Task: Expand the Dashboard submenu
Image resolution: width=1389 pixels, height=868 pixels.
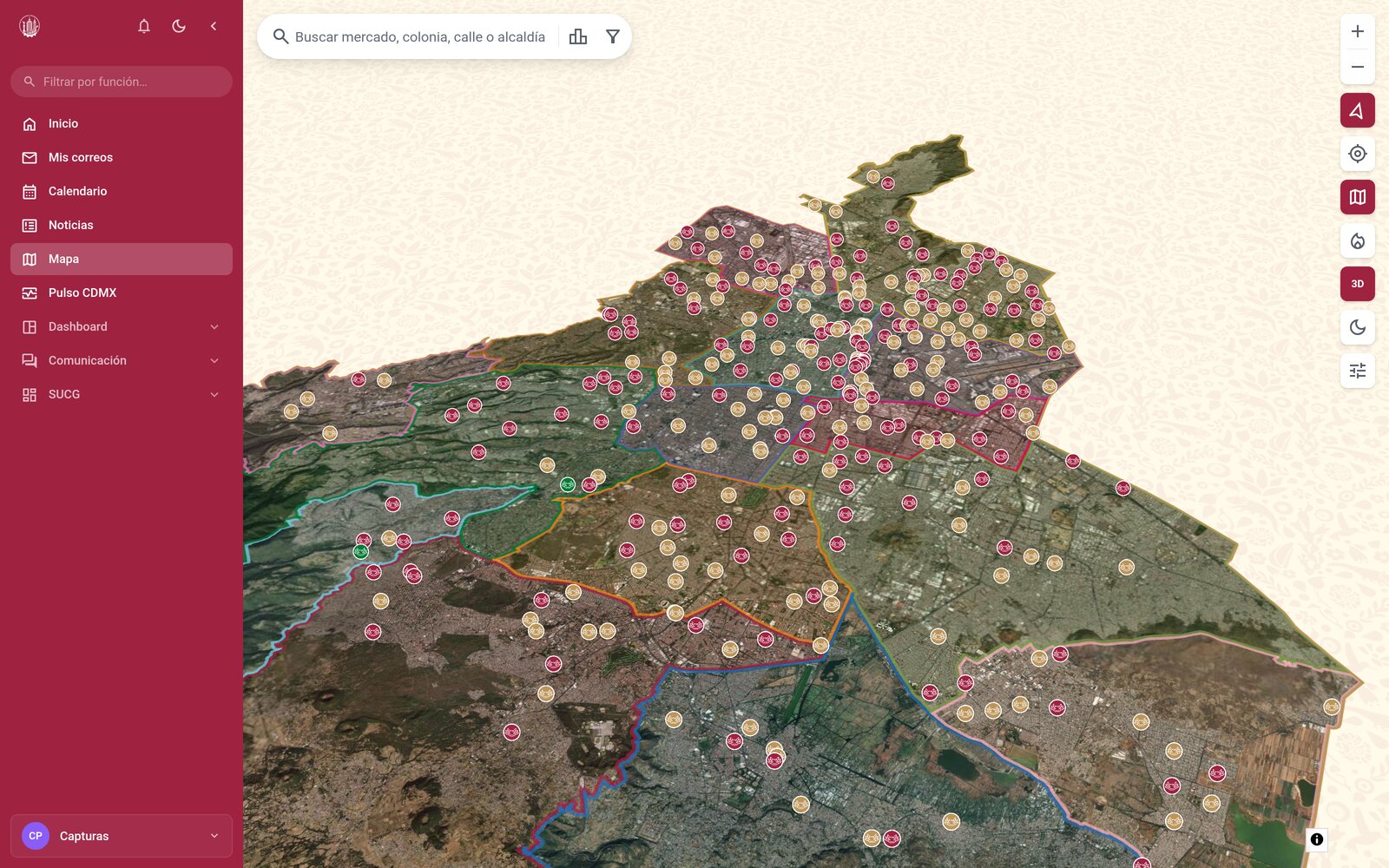Action: 122,326
